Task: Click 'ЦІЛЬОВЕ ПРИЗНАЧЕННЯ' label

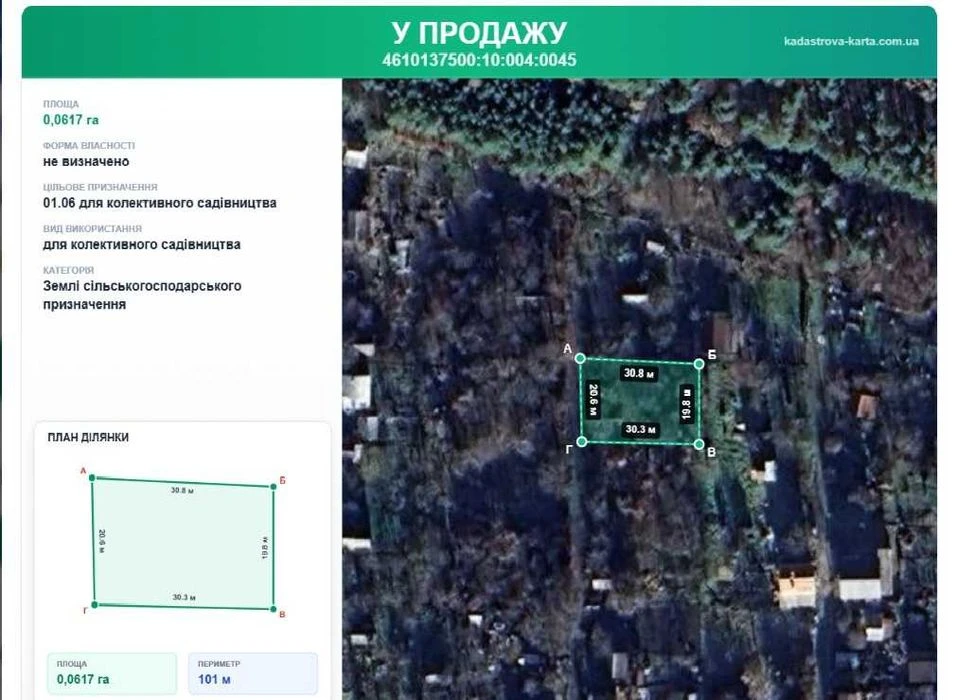Action: point(100,187)
